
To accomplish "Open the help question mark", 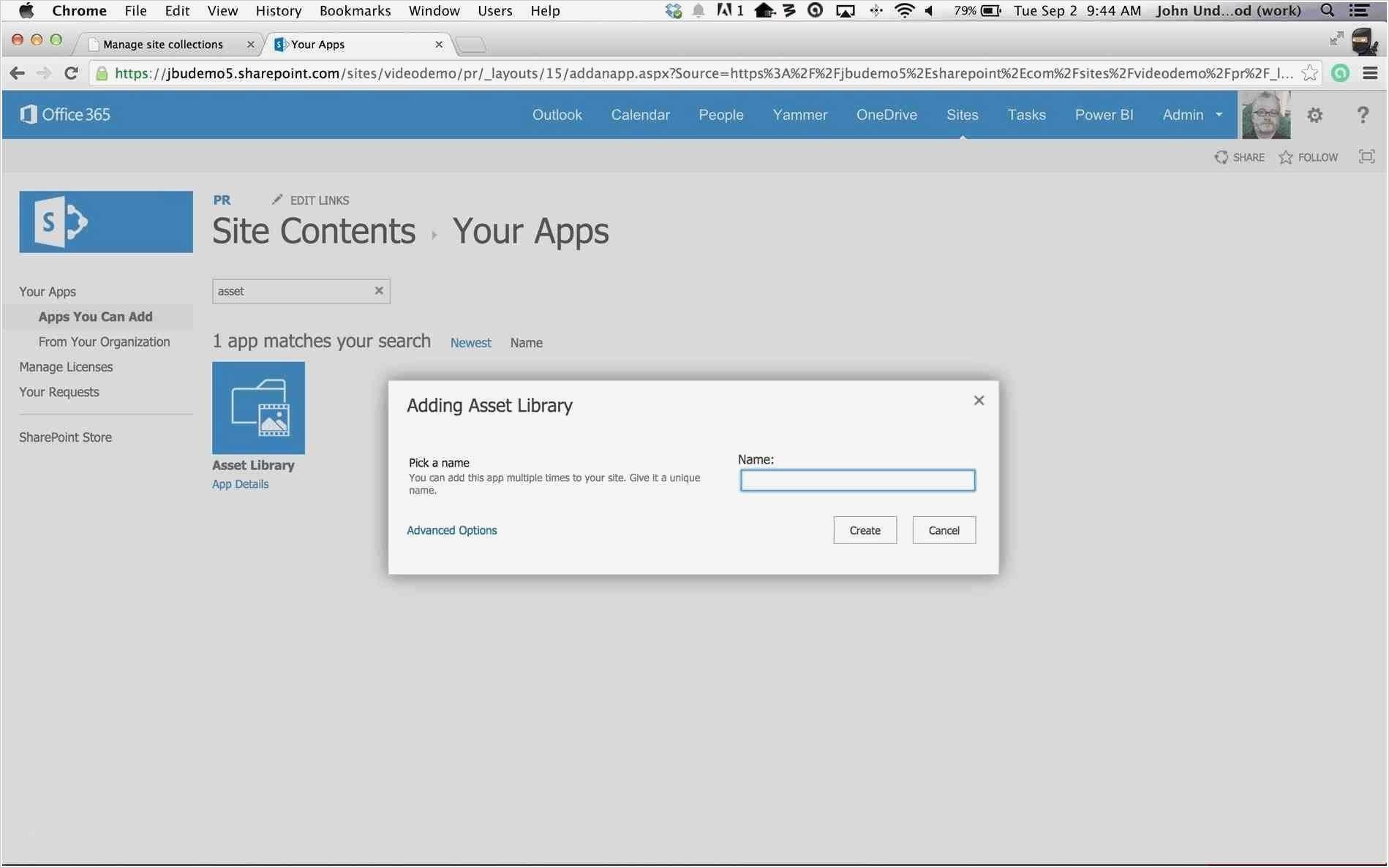I will coord(1362,115).
